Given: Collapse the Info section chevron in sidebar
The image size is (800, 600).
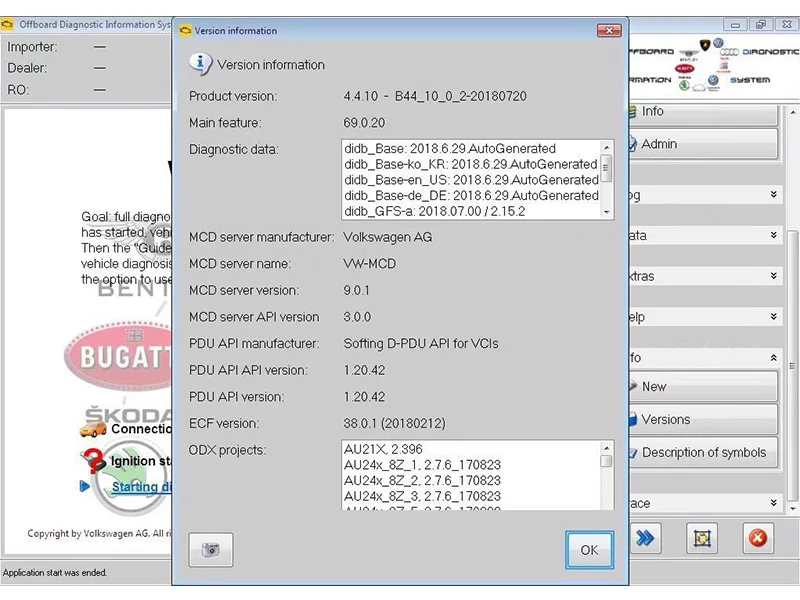Looking at the screenshot, I should [773, 358].
